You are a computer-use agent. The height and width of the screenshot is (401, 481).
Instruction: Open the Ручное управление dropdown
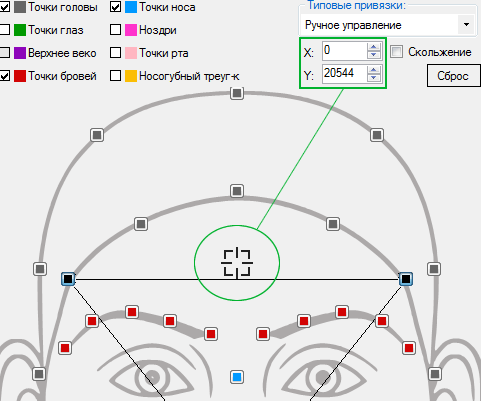(466, 25)
